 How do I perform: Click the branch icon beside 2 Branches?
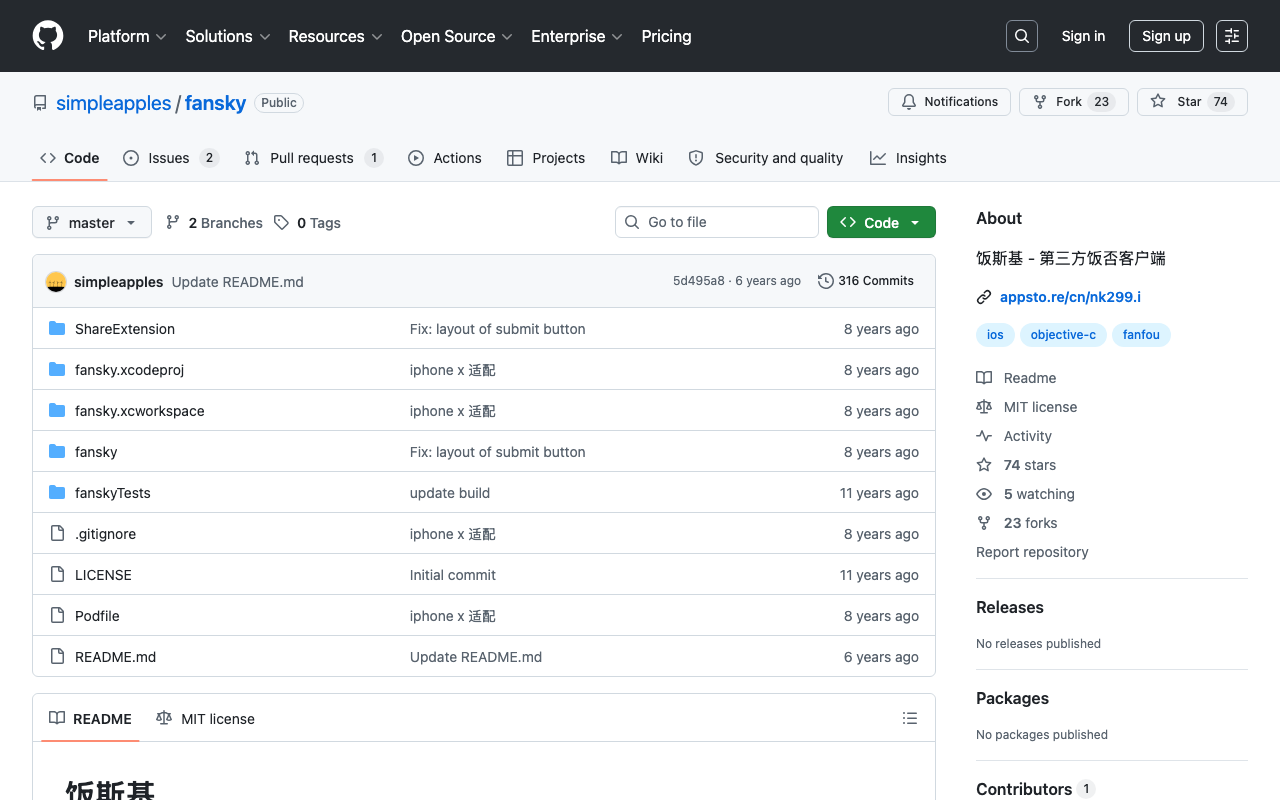pyautogui.click(x=173, y=222)
